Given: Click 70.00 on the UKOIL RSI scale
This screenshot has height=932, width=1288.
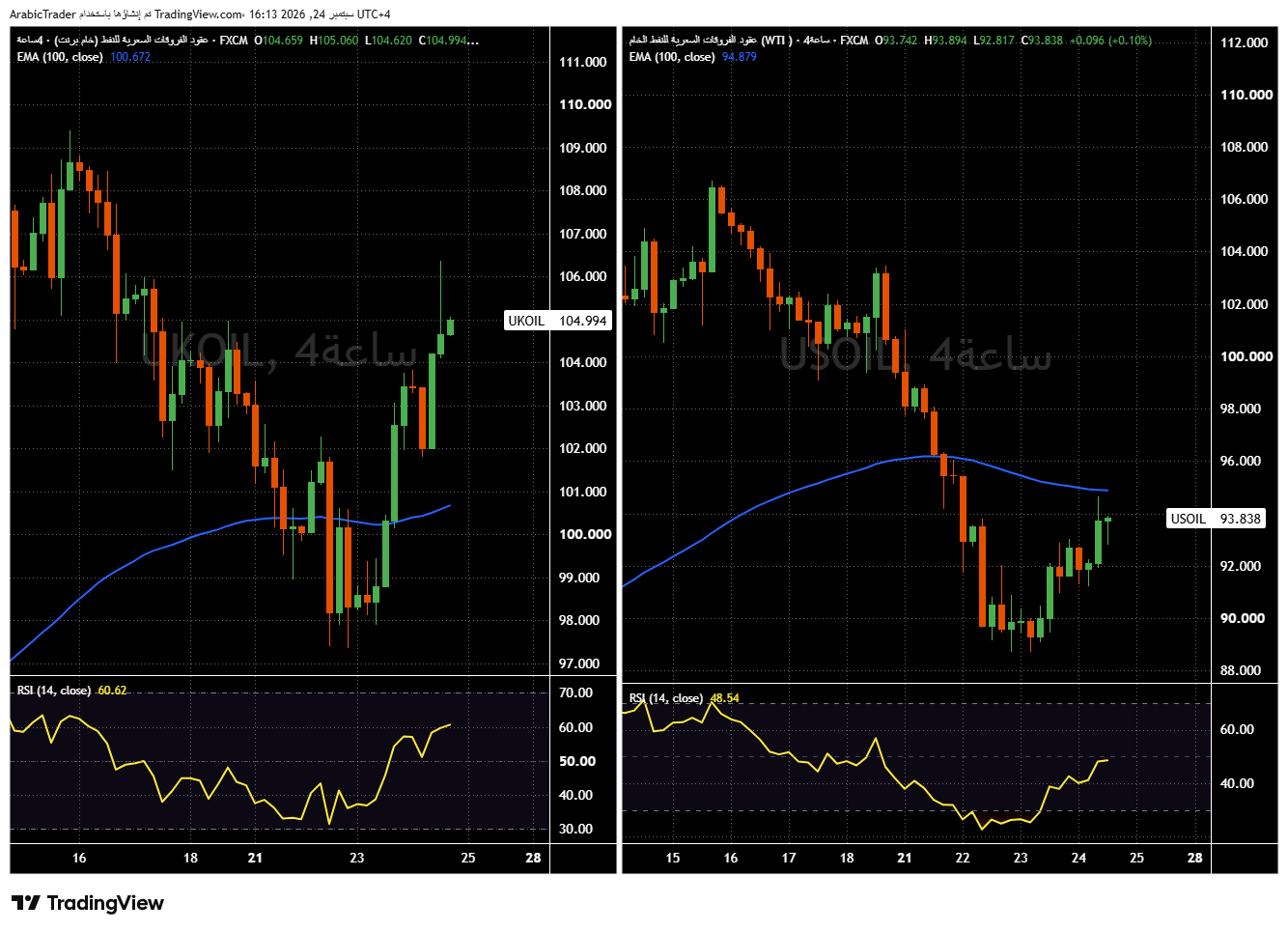Looking at the screenshot, I should [576, 692].
